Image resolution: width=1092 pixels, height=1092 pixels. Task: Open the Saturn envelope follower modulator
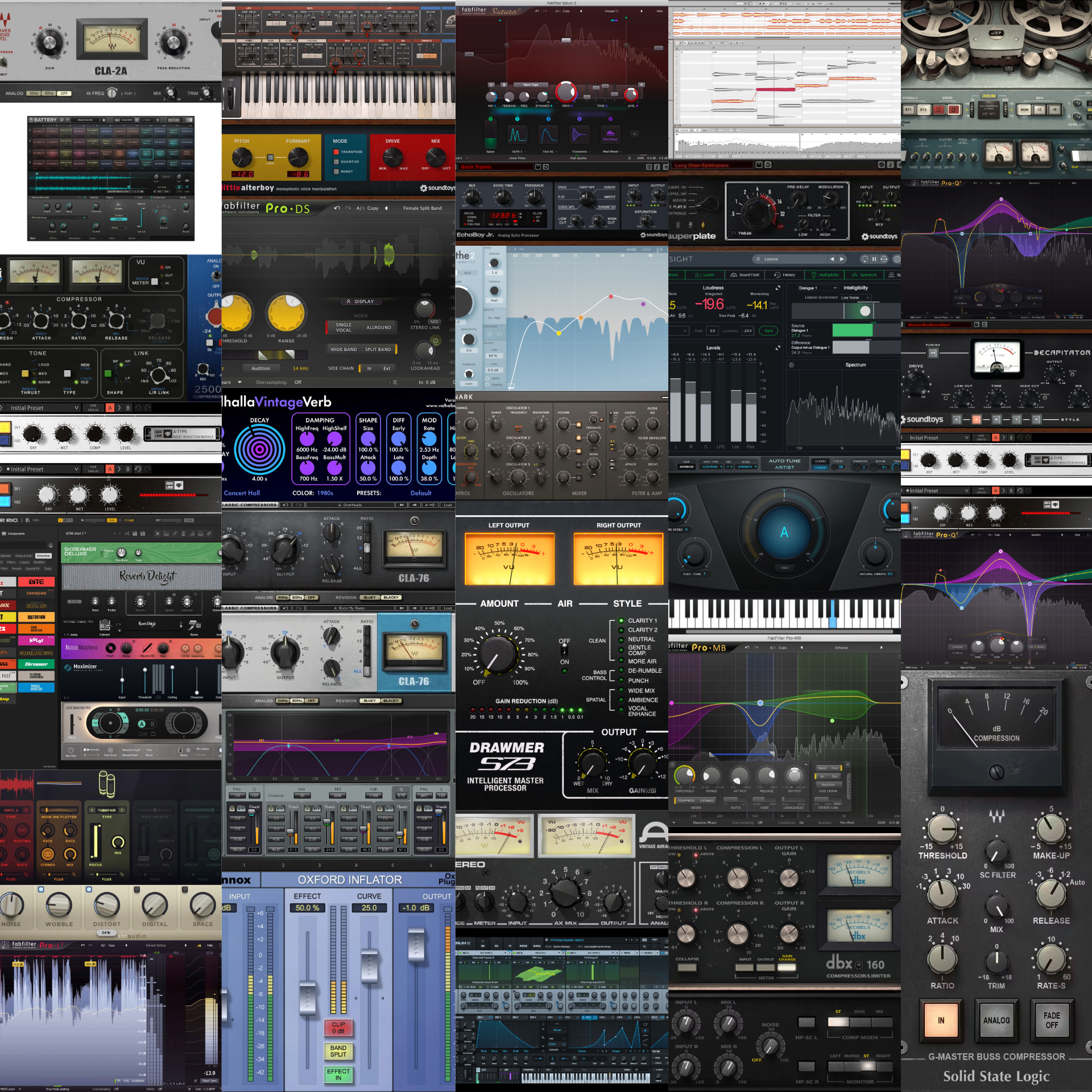pos(548,135)
